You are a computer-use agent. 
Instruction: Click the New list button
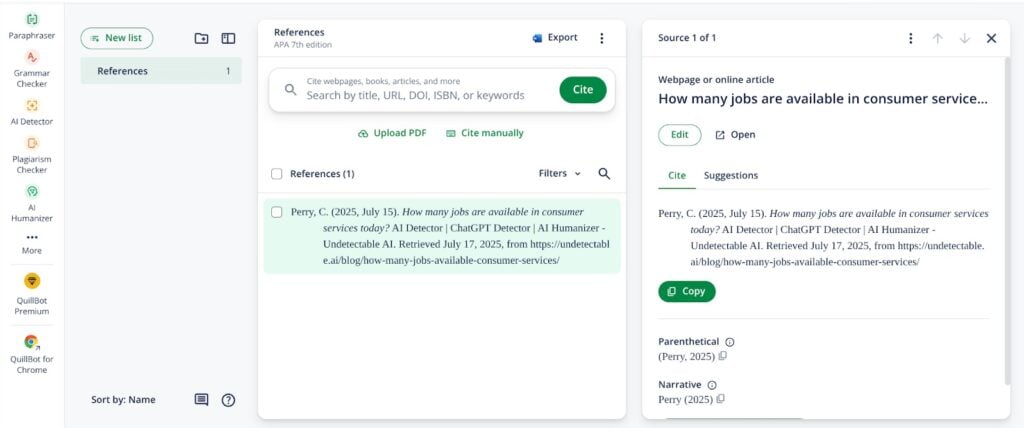coord(116,38)
